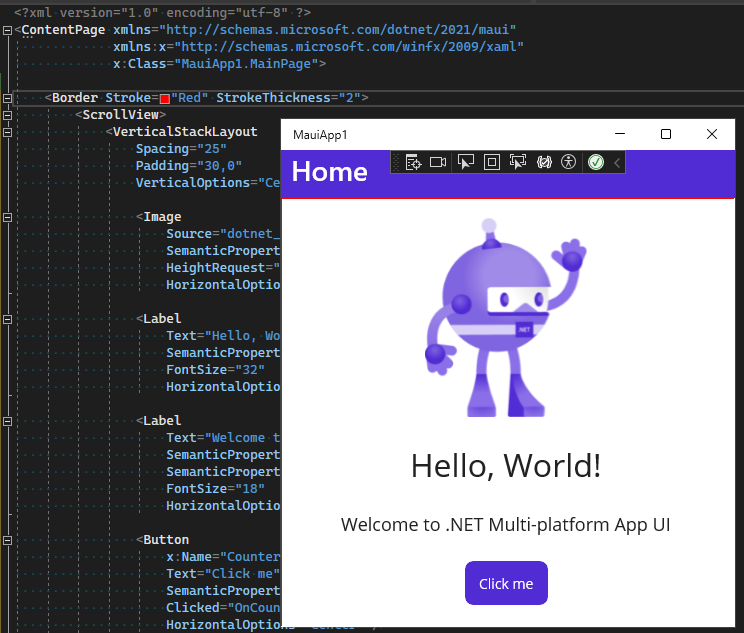Viewport: 744px width, 633px height.
Task: Toggle Display Layout Adorners square icon
Action: click(x=492, y=162)
